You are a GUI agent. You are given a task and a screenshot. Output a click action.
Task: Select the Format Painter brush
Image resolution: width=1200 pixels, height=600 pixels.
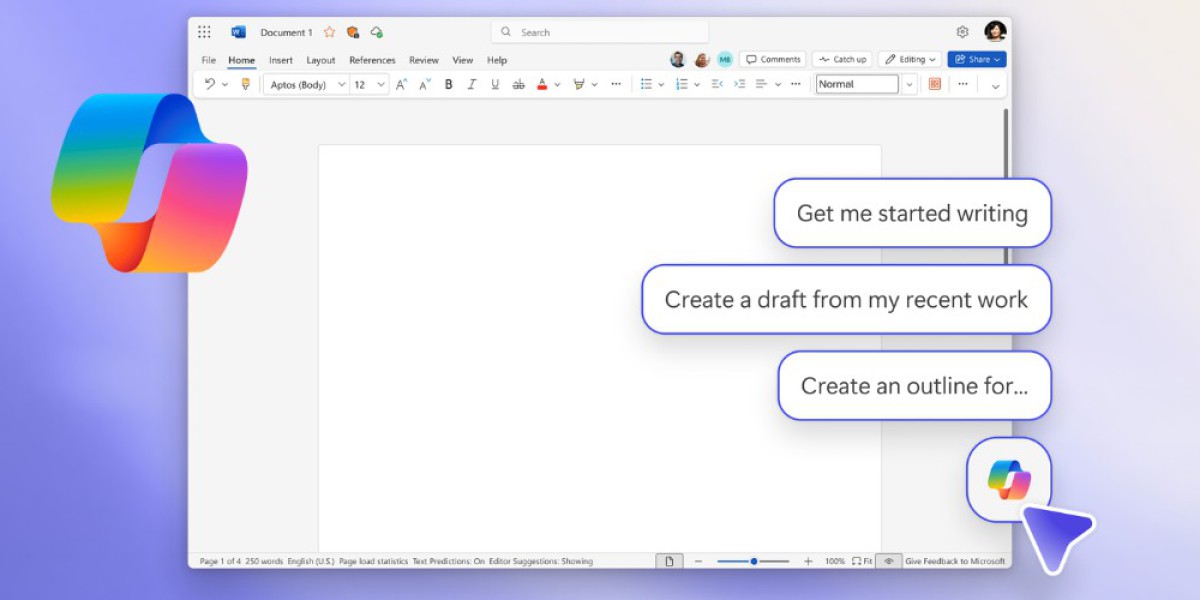(x=245, y=84)
